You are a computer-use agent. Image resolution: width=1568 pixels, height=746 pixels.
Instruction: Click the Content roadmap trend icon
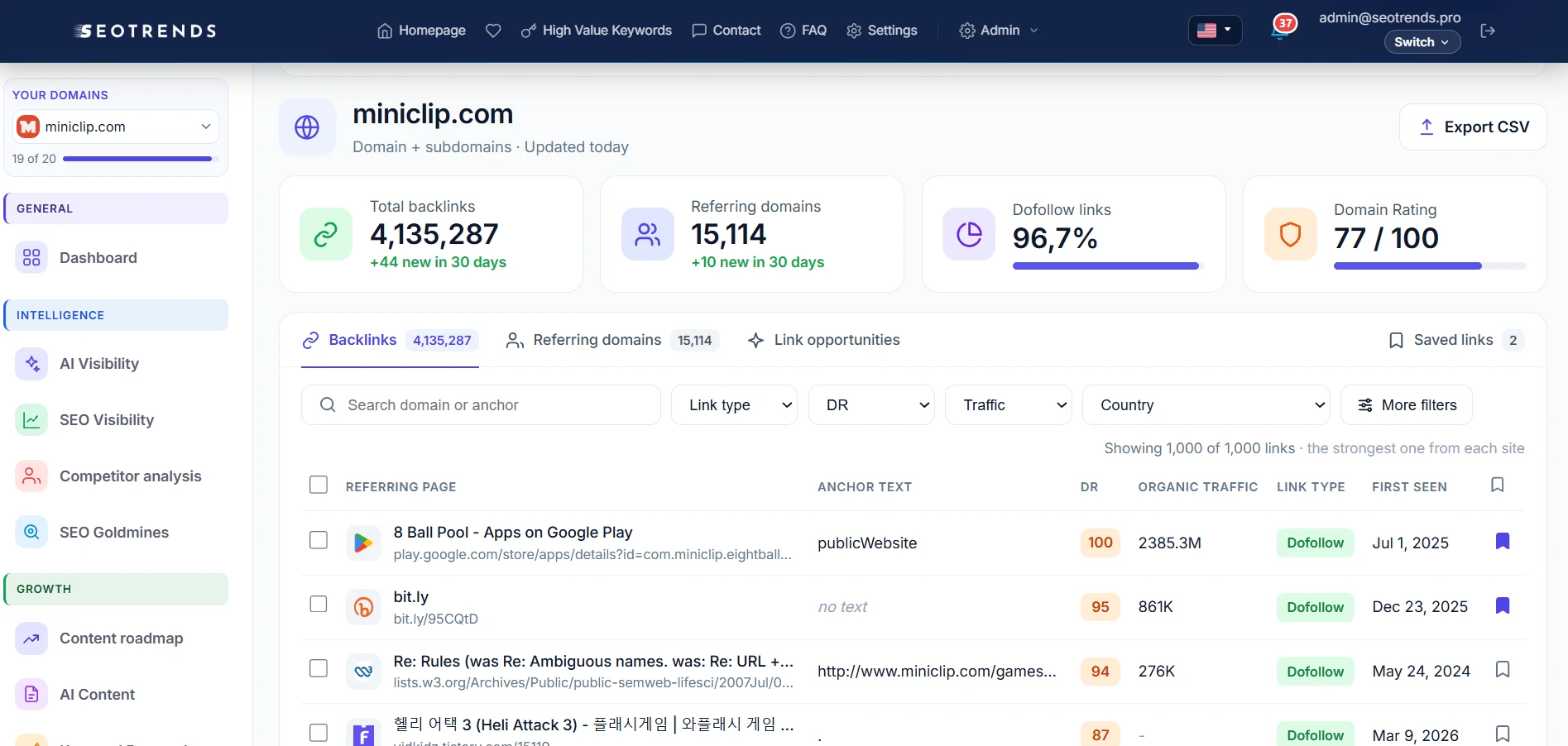point(31,638)
